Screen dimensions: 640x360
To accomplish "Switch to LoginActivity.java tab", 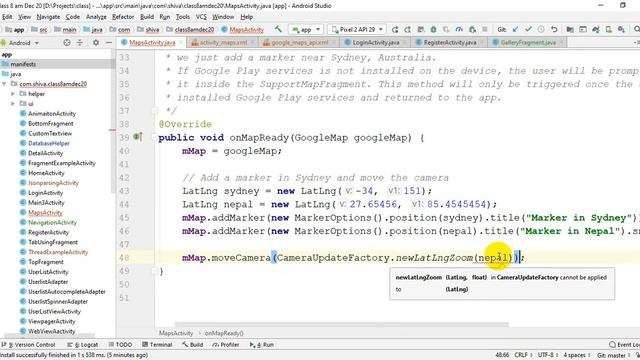I will [376, 42].
